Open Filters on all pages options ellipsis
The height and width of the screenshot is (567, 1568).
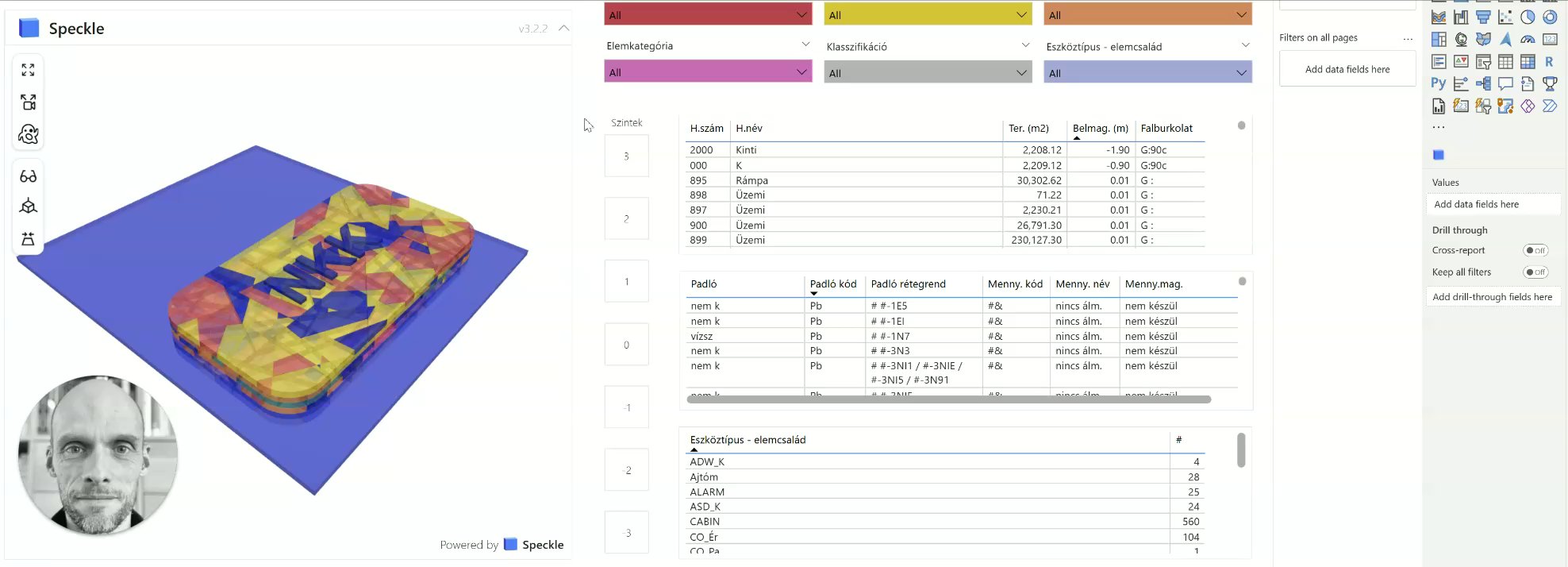click(x=1408, y=38)
